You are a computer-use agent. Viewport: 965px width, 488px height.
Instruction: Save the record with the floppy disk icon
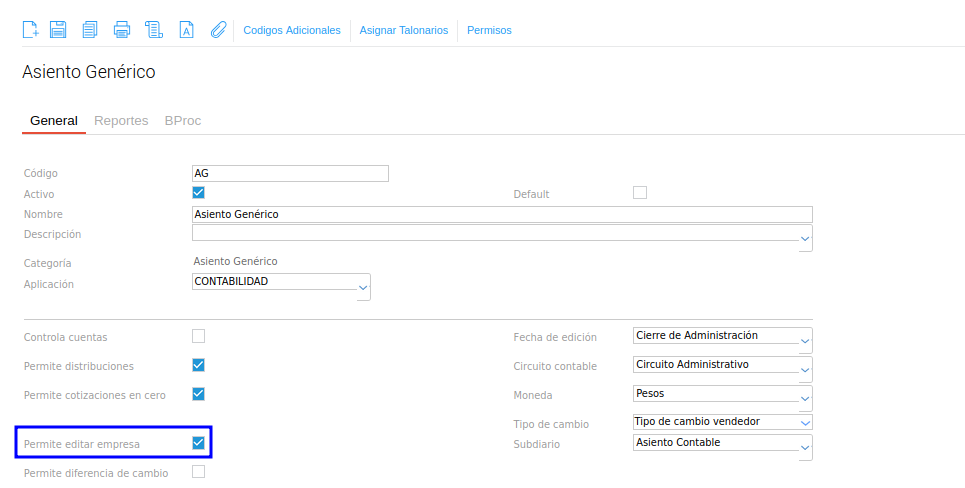point(58,30)
